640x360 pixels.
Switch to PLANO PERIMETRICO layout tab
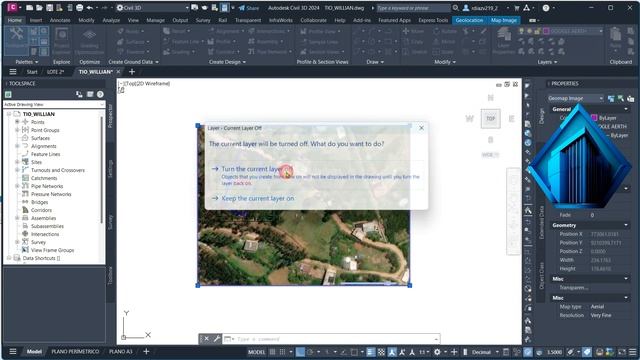tap(75, 351)
